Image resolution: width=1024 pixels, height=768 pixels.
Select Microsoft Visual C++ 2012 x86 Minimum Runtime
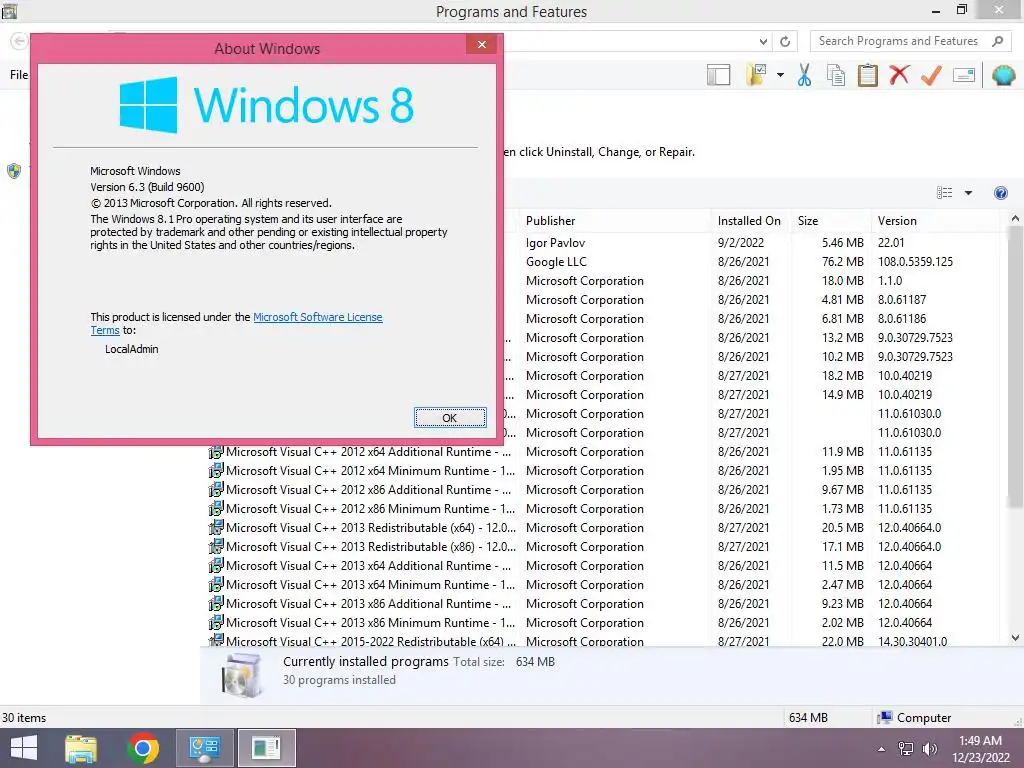(x=370, y=509)
